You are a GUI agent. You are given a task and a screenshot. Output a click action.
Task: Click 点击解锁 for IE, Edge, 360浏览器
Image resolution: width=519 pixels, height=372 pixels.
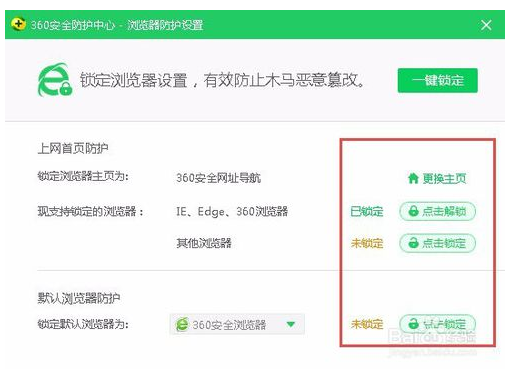pyautogui.click(x=437, y=211)
